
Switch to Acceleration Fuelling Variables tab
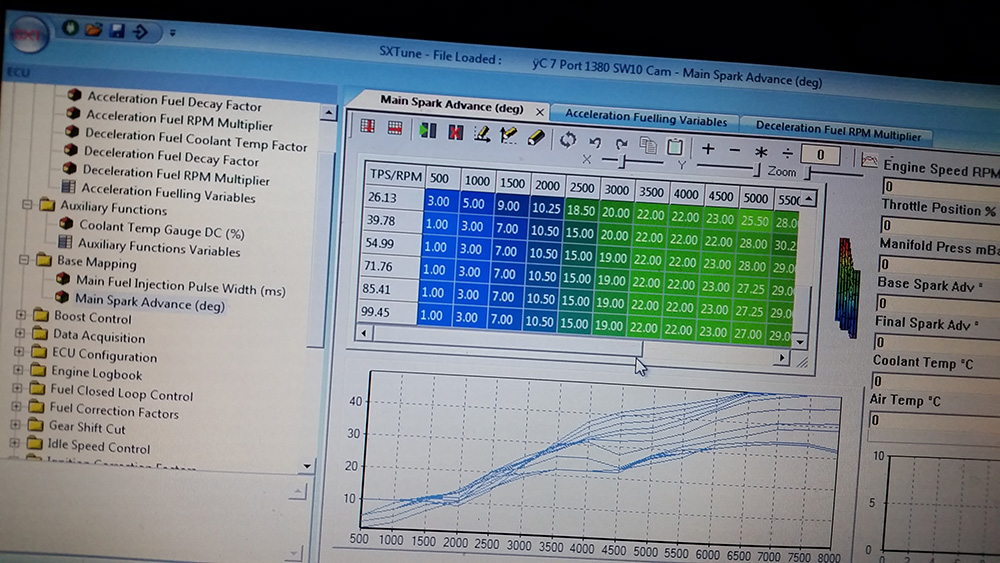(x=645, y=120)
